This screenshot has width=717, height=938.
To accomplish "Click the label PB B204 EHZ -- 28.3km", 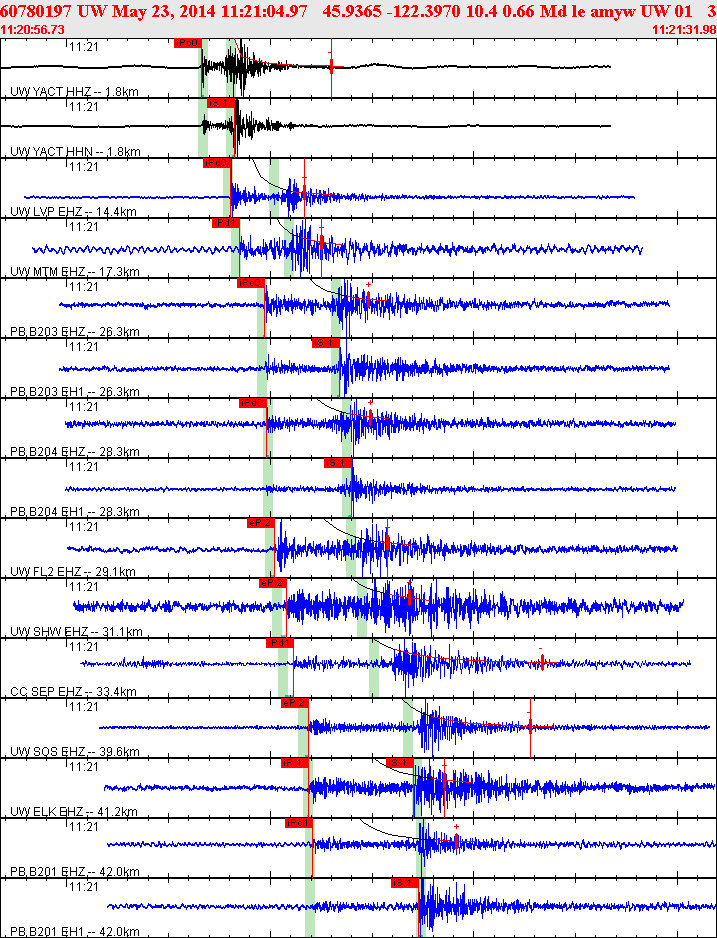I will [75, 452].
